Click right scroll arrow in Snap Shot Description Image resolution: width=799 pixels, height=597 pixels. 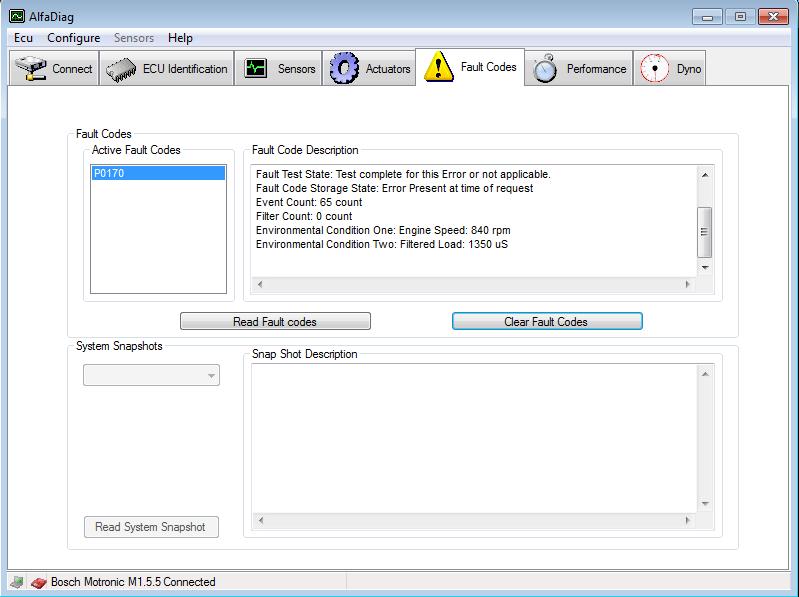(x=688, y=520)
